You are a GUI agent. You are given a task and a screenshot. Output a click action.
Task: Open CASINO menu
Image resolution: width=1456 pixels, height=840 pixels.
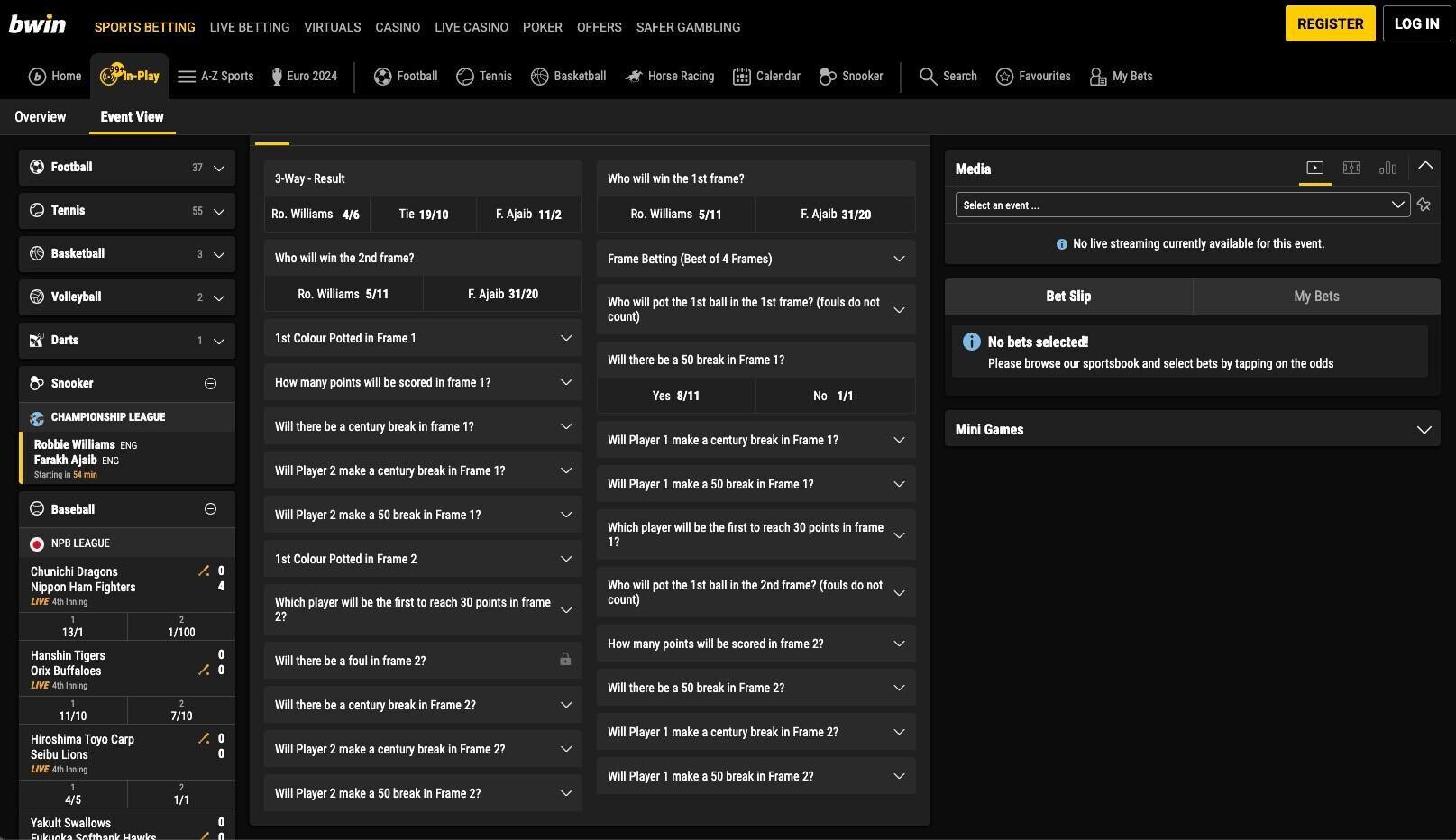(x=398, y=27)
